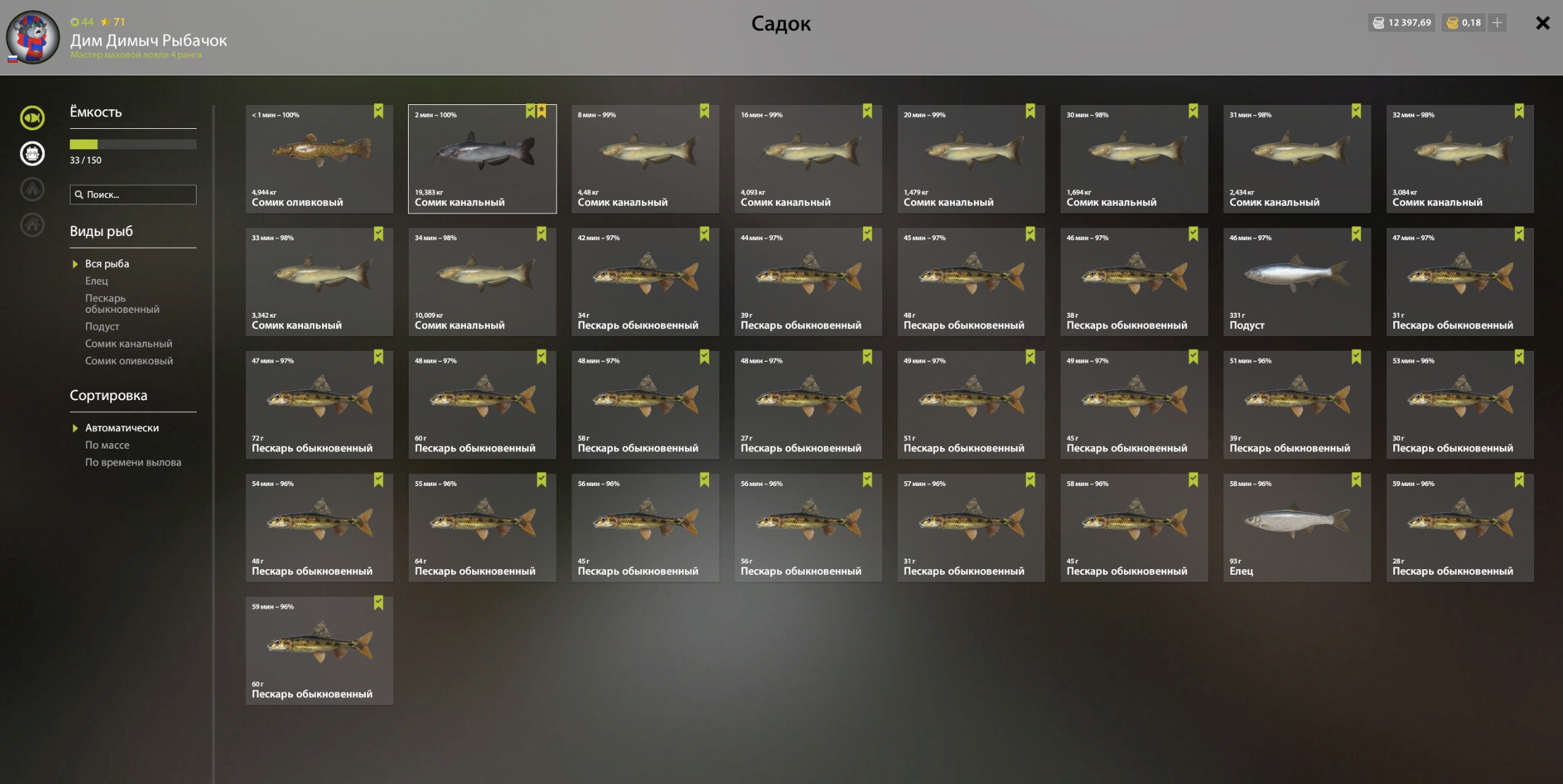Viewport: 1563px width, 784px height.
Task: Select Автоматически sorting option
Action: 122,428
